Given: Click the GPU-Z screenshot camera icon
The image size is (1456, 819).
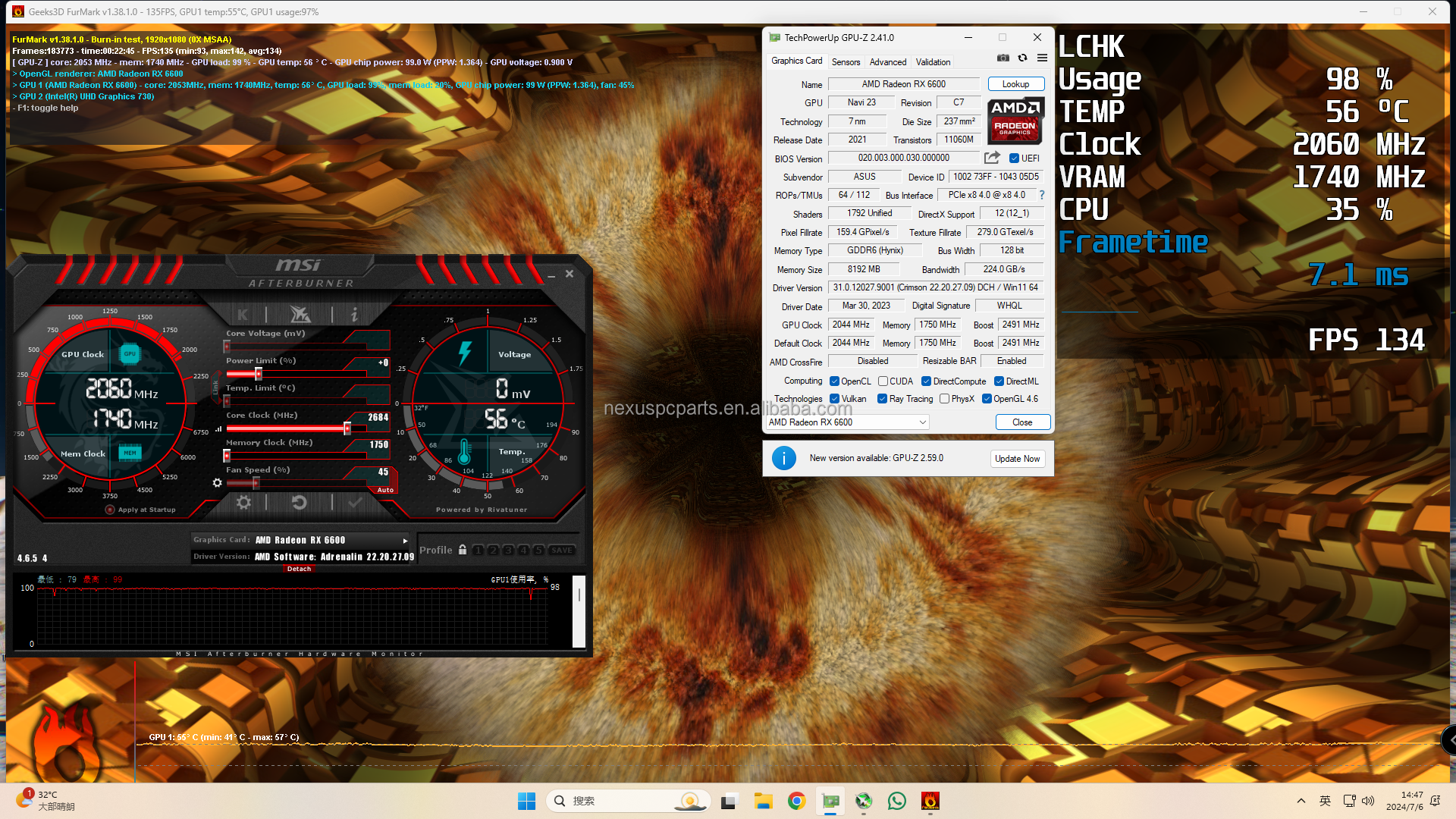Looking at the screenshot, I should [x=1003, y=58].
